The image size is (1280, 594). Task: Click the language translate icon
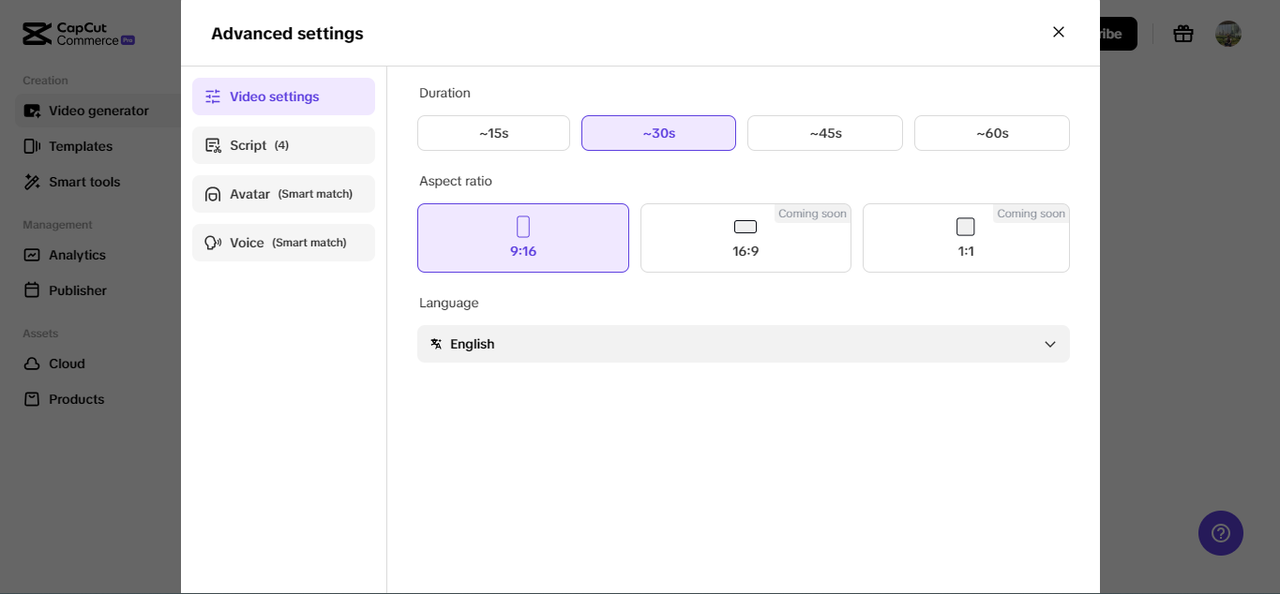coord(436,344)
